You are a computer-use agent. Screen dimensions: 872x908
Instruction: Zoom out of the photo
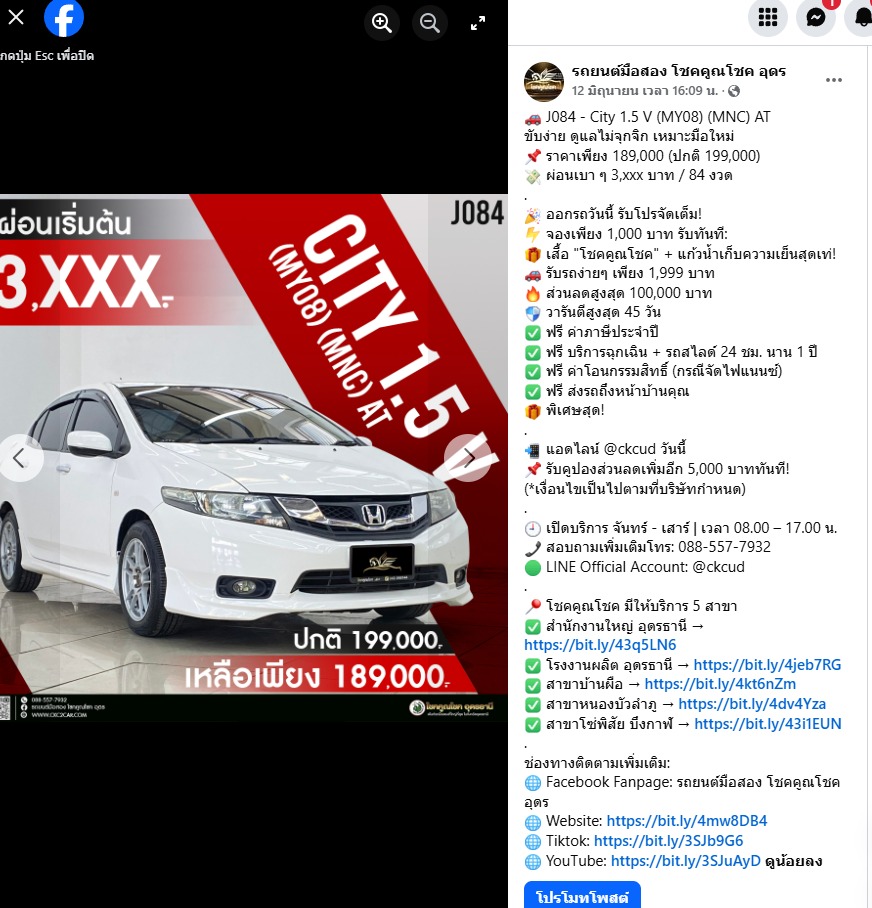(430, 22)
